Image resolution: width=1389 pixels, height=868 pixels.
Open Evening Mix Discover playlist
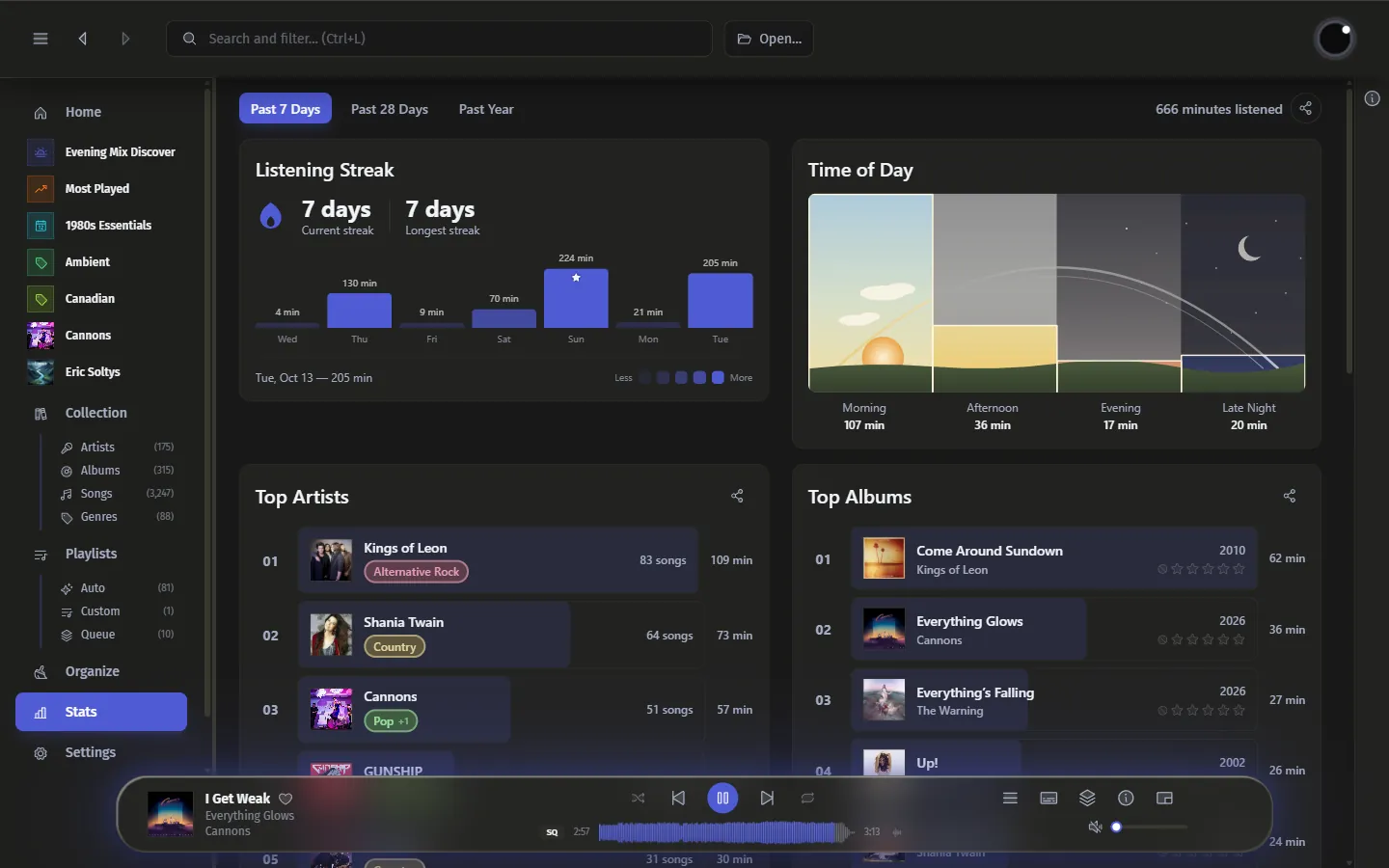(x=101, y=152)
